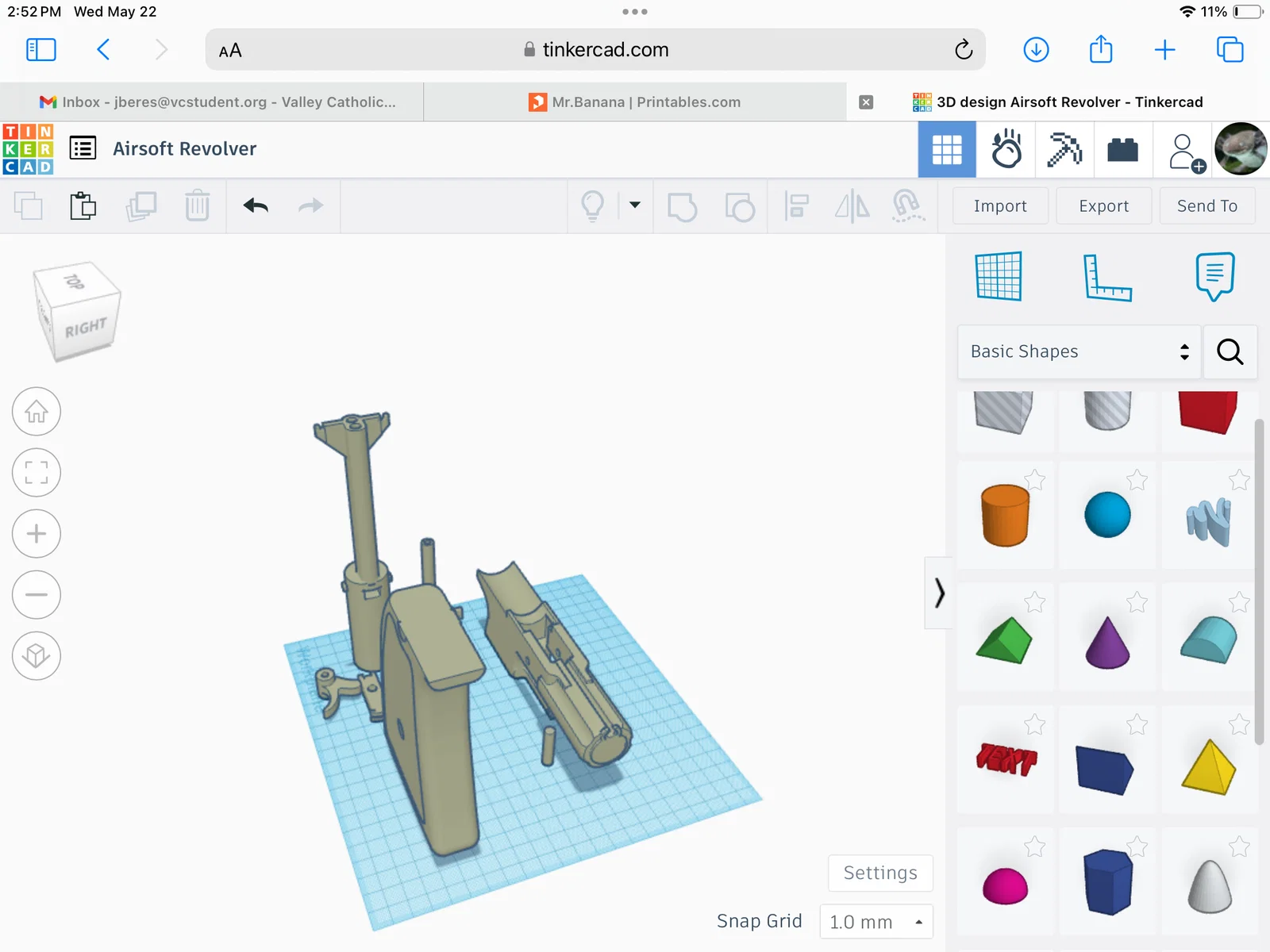Open the Safari share sheet
Screen dimensions: 1270x952
(x=1101, y=48)
